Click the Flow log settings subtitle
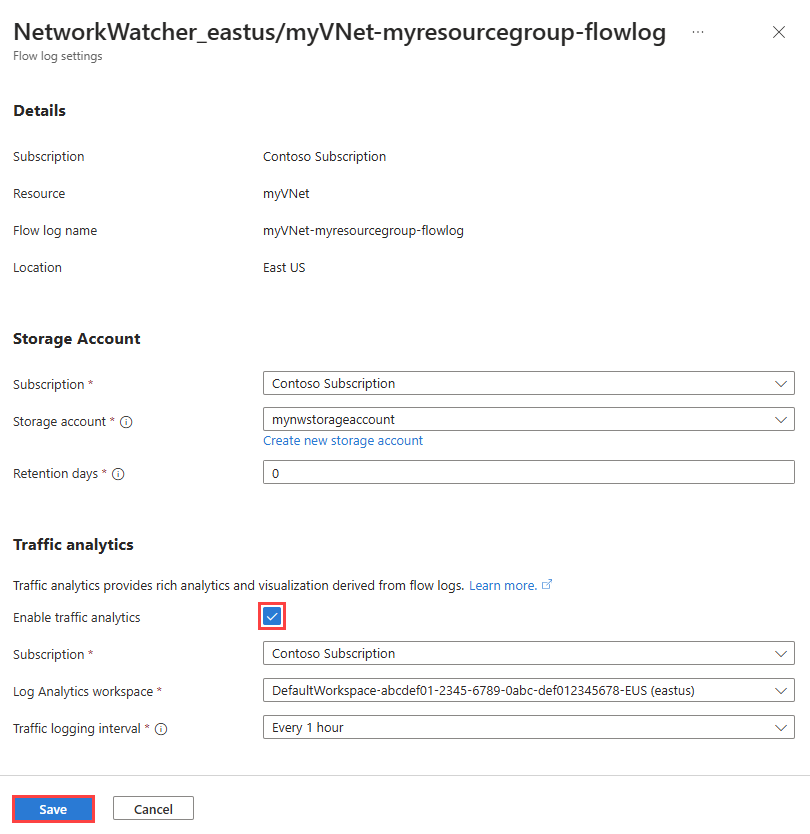The height and width of the screenshot is (834, 810). click(x=57, y=56)
